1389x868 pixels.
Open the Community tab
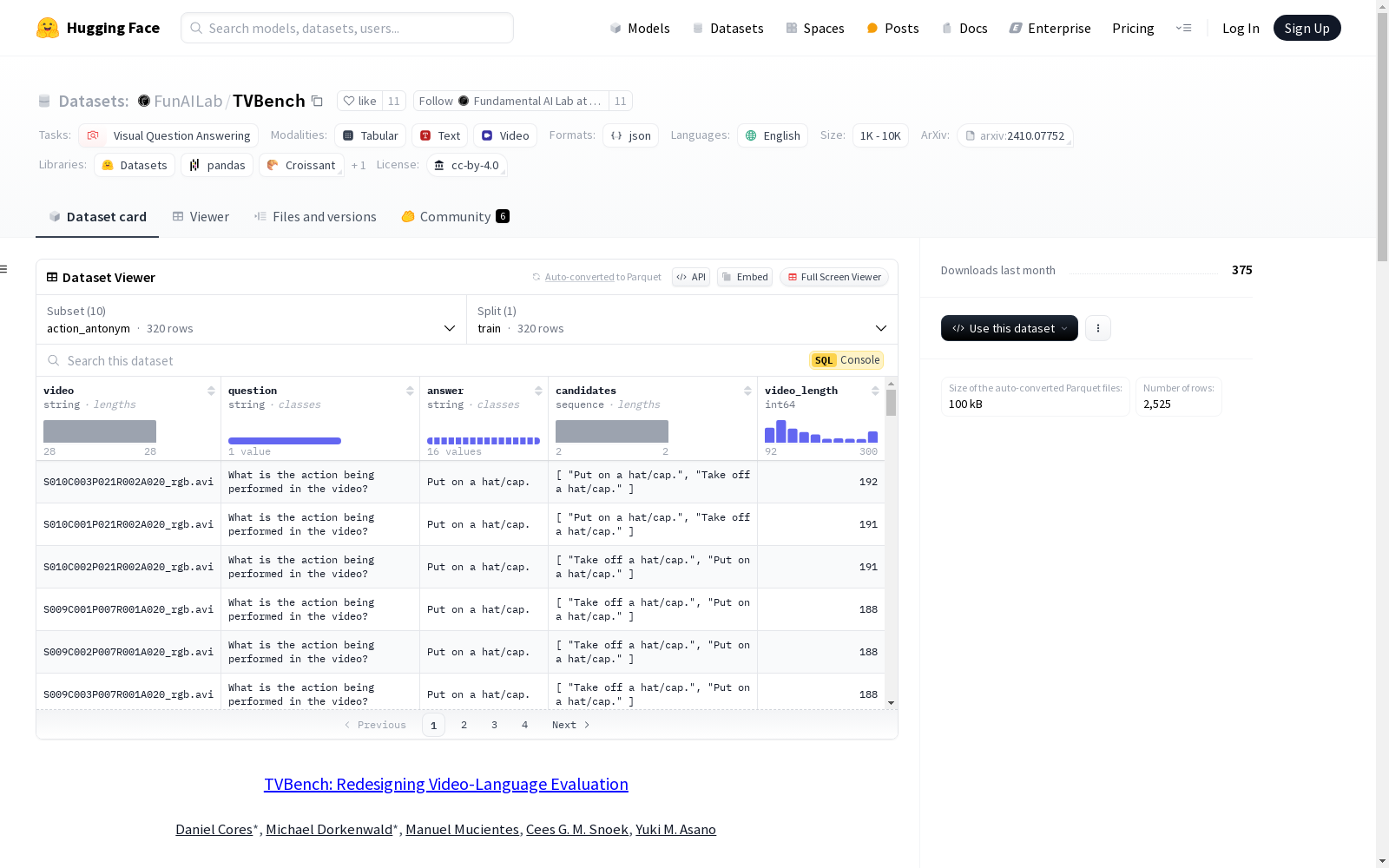click(x=455, y=217)
